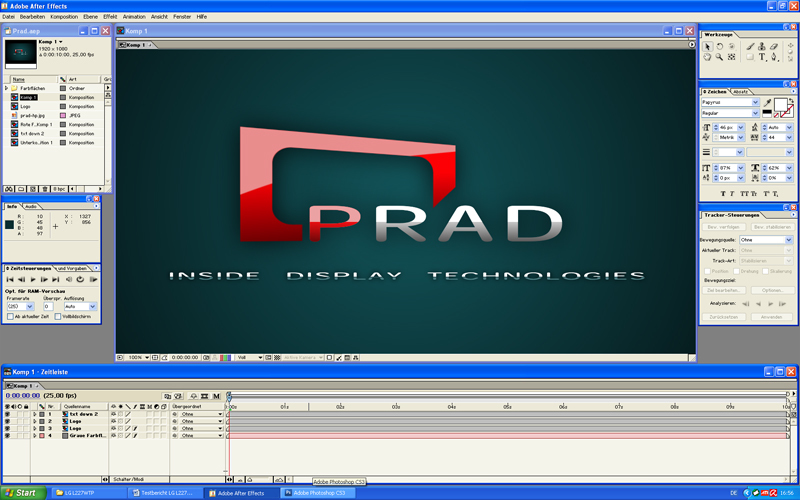
Task: Select the Selection arrow tool in Werkzeuge
Action: (707, 46)
